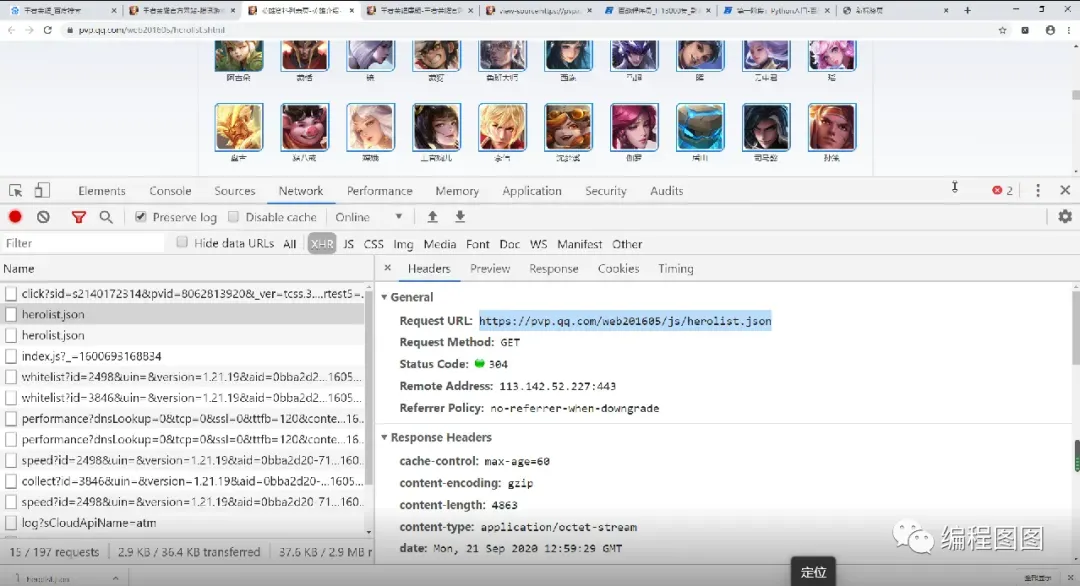Open network search with the magnifier icon
Image resolution: width=1080 pixels, height=586 pixels.
coord(106,217)
